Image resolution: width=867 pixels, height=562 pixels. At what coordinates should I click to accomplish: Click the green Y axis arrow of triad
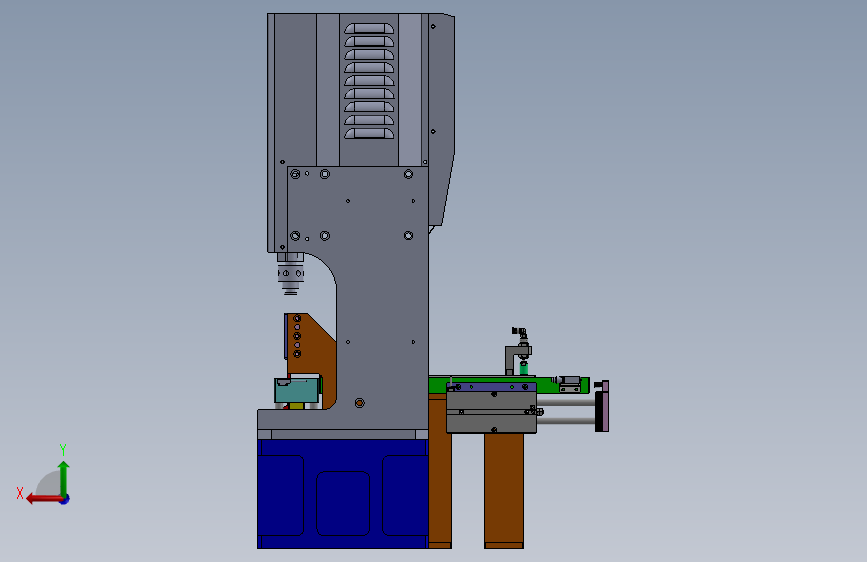64,478
